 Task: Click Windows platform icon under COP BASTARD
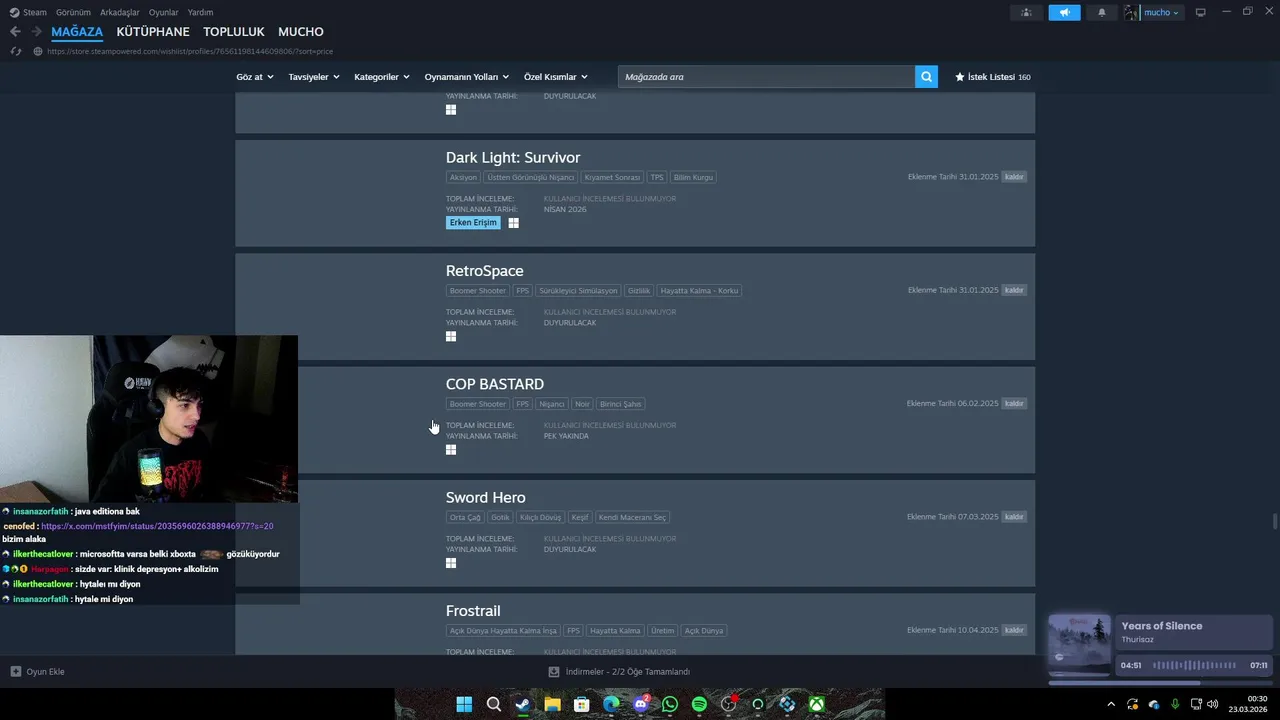tap(451, 450)
